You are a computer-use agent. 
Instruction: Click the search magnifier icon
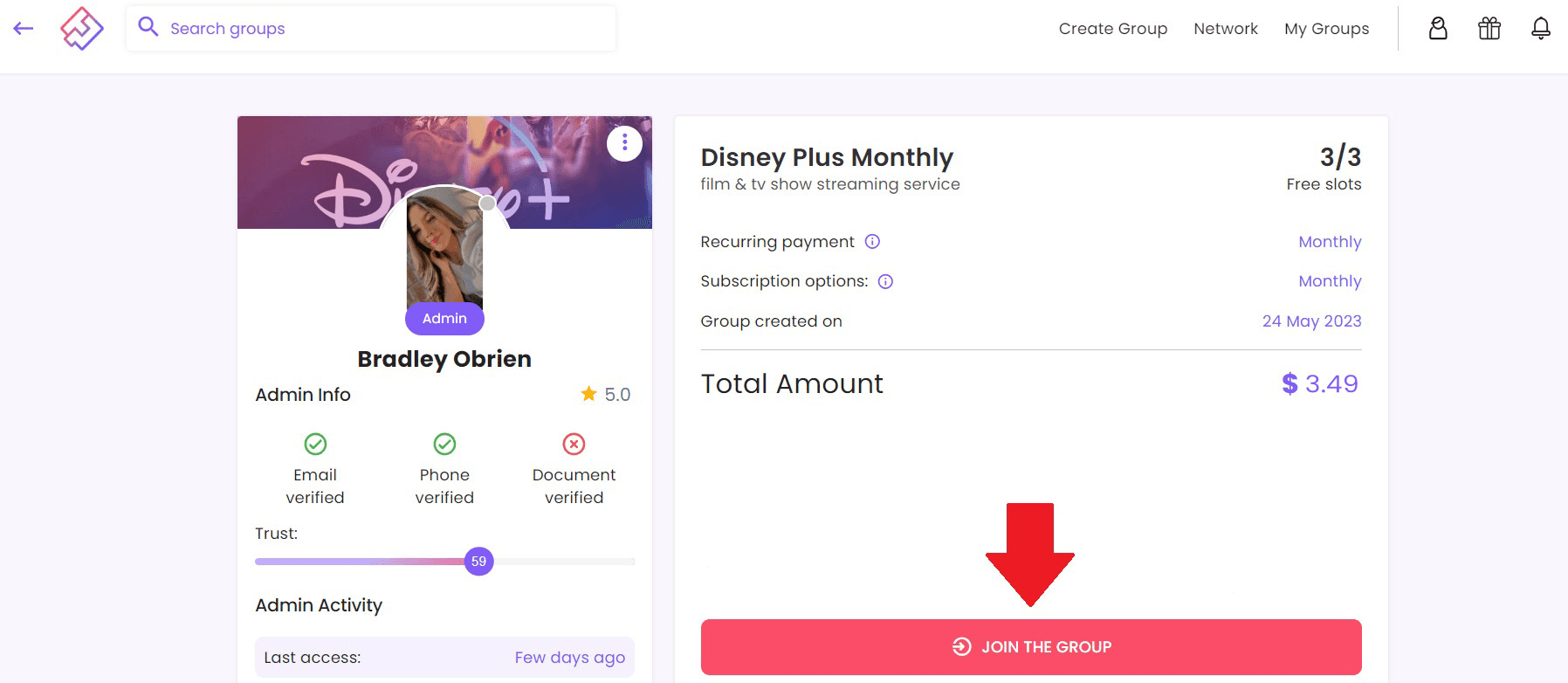click(148, 27)
